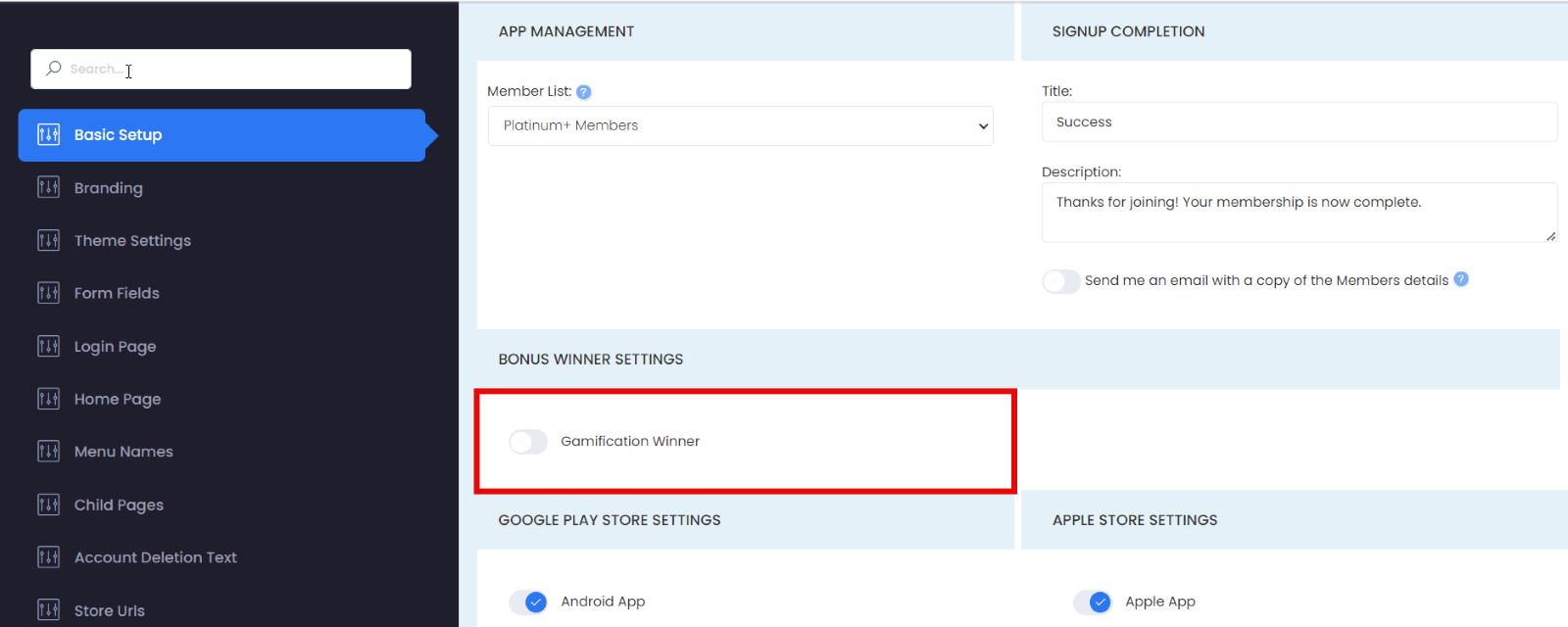Viewport: 1568px width, 627px height.
Task: Select Form Fields menu item
Action: (x=117, y=293)
